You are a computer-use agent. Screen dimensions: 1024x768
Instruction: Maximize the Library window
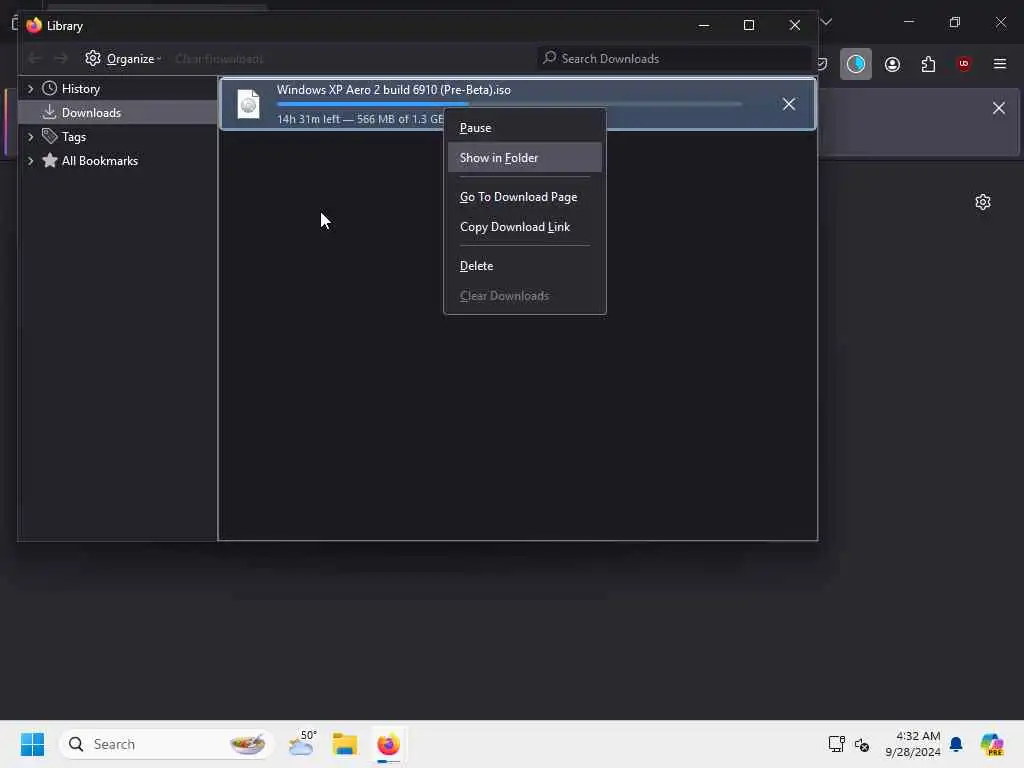pos(749,25)
